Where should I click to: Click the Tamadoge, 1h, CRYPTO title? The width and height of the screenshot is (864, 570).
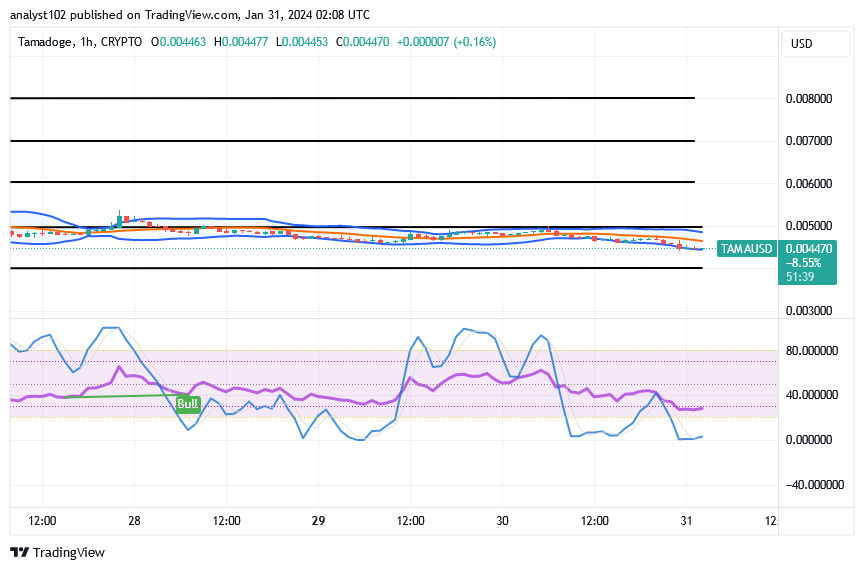tap(80, 42)
